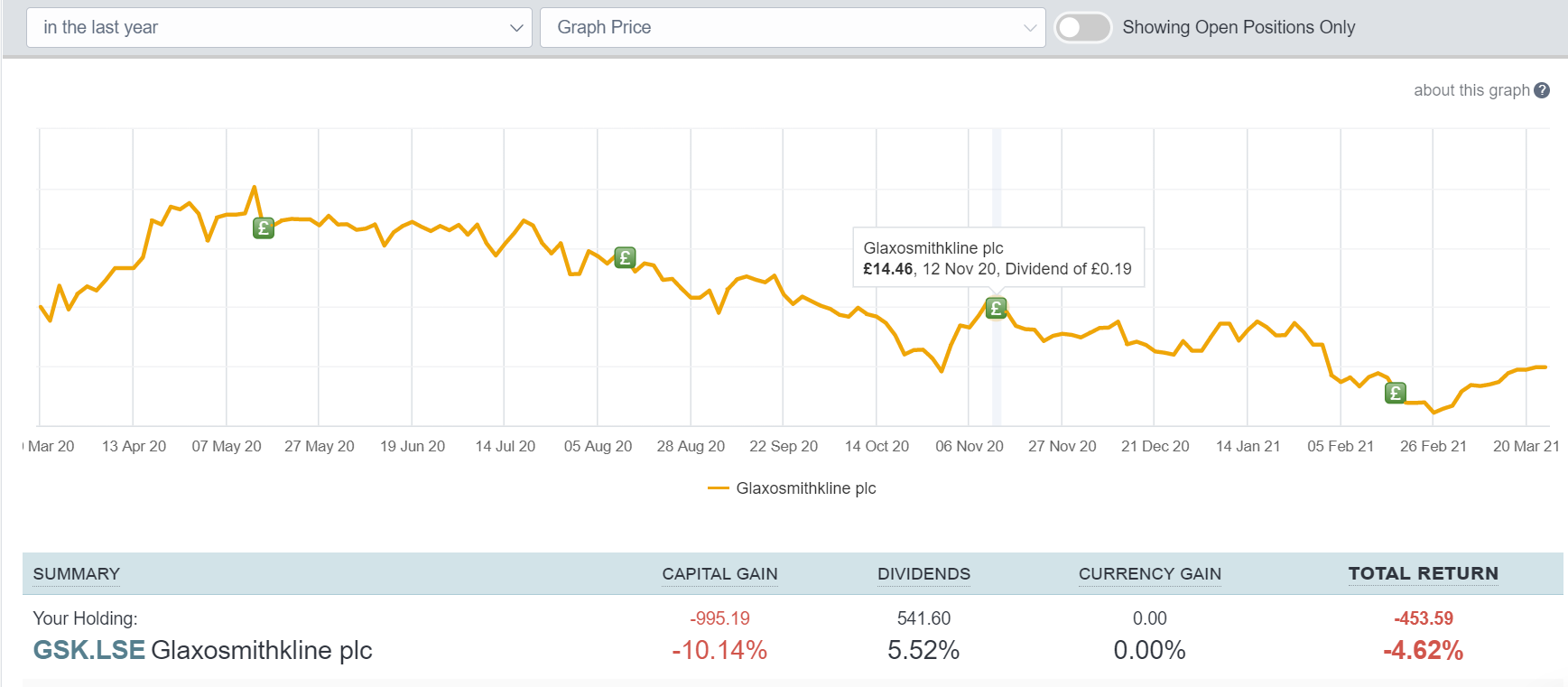The image size is (1568, 687).
Task: Click the 19 Jun 20 axis label
Action: pos(413,446)
